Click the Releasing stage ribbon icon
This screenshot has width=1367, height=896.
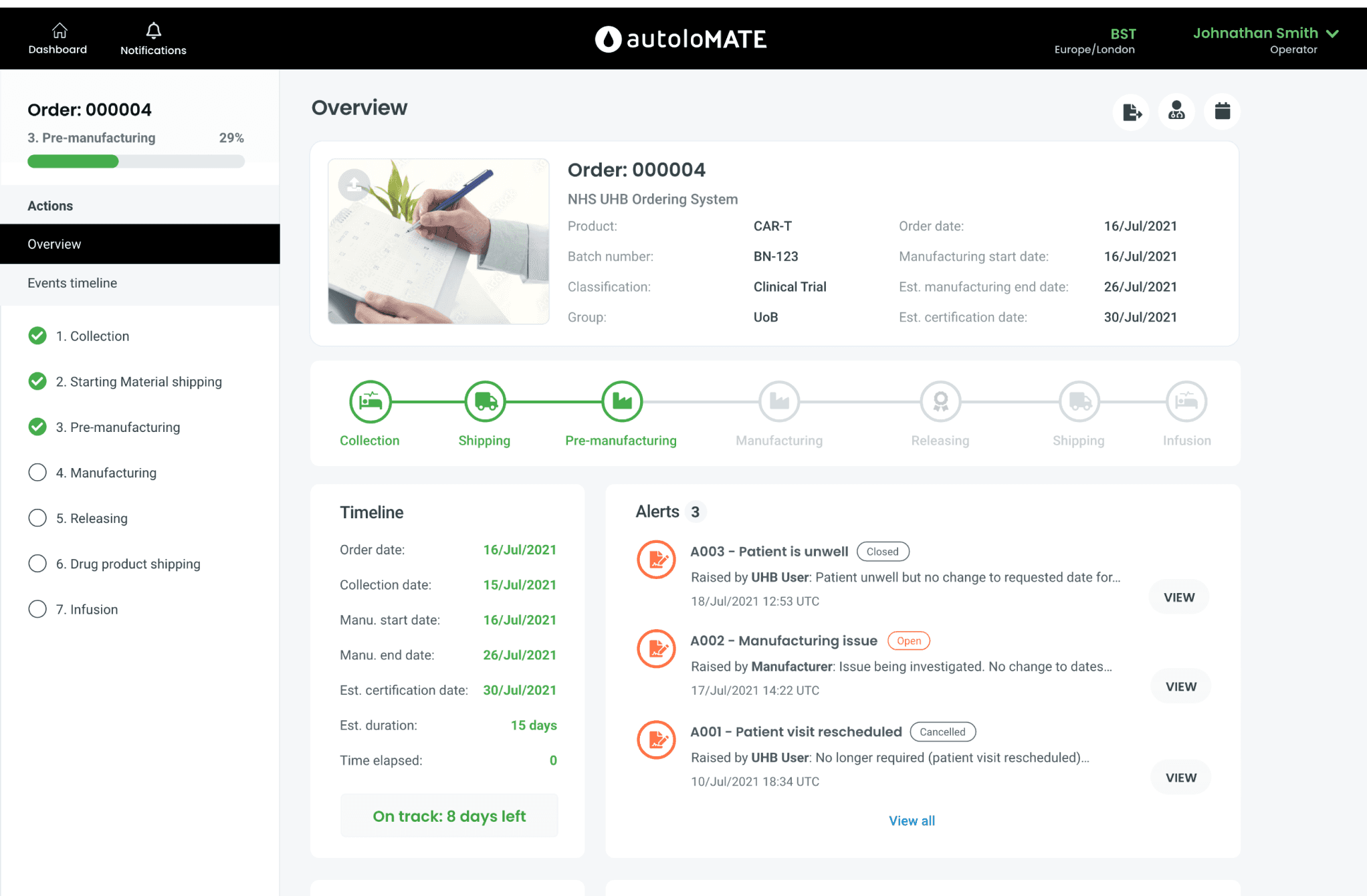point(940,401)
